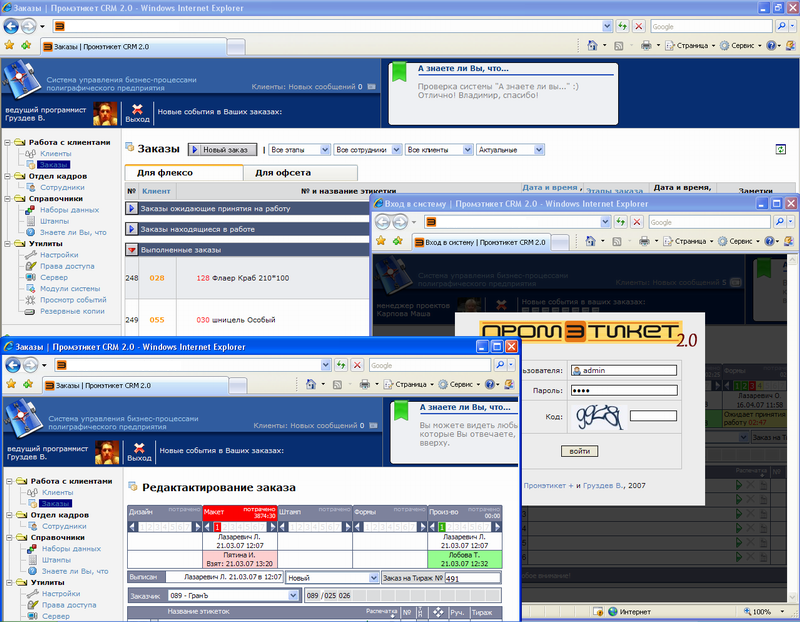Open Страница menu in orders list browser toolbar
The width and height of the screenshot is (800, 622).
(x=690, y=45)
